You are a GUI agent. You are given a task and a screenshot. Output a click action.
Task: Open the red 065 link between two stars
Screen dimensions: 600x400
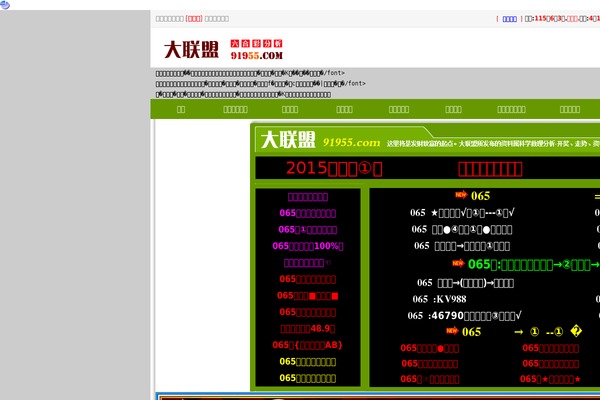(x=550, y=379)
